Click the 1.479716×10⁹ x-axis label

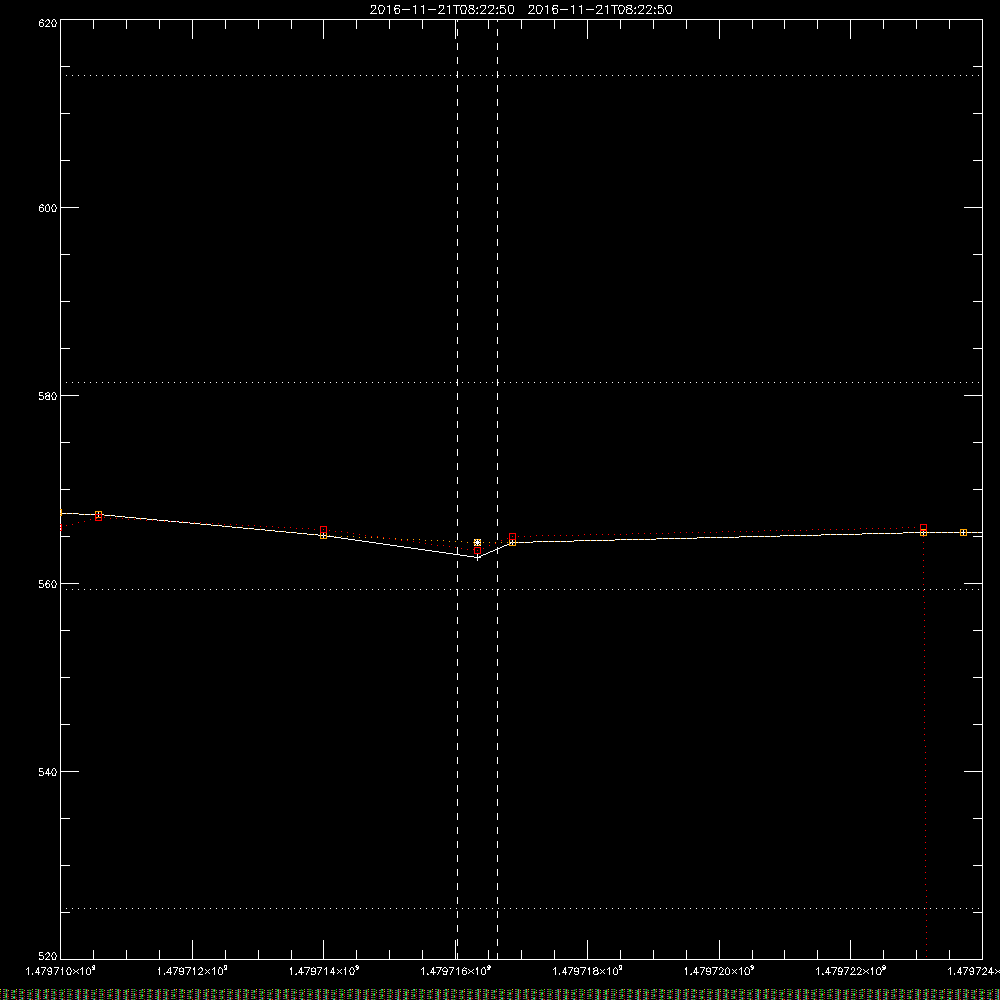(456, 971)
